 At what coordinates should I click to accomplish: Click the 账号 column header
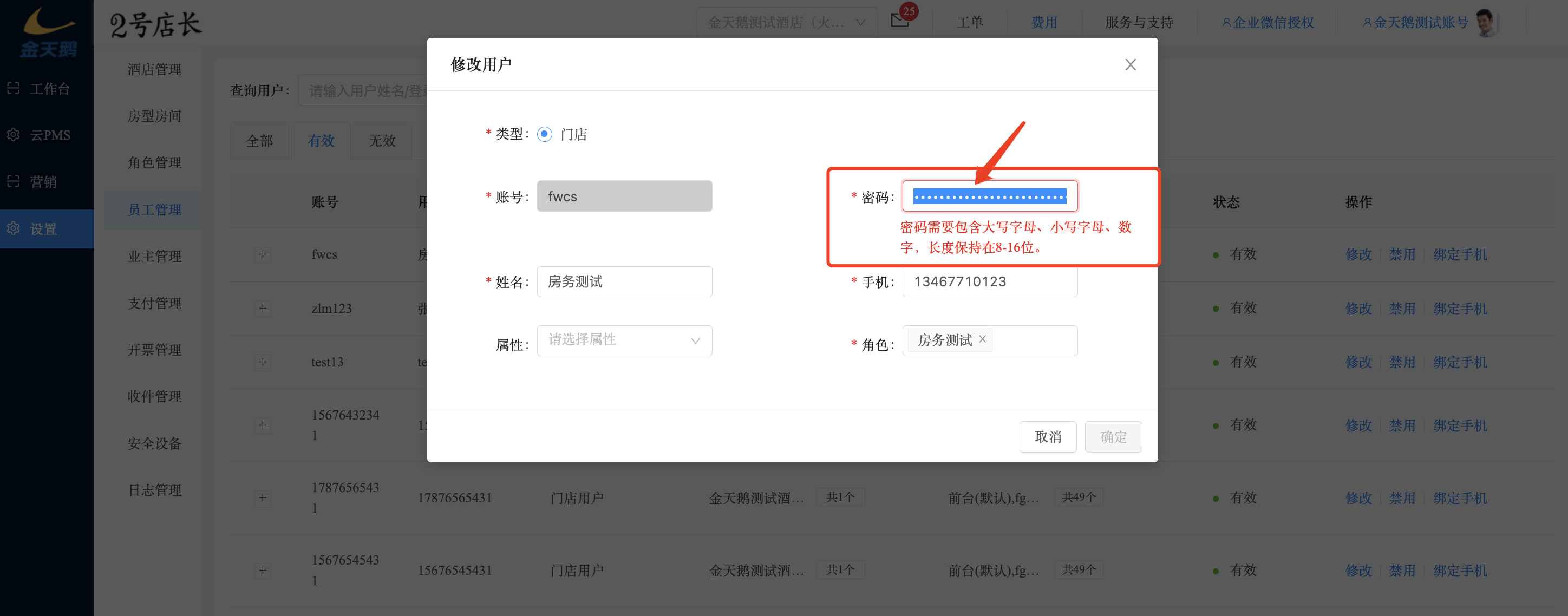tap(324, 202)
